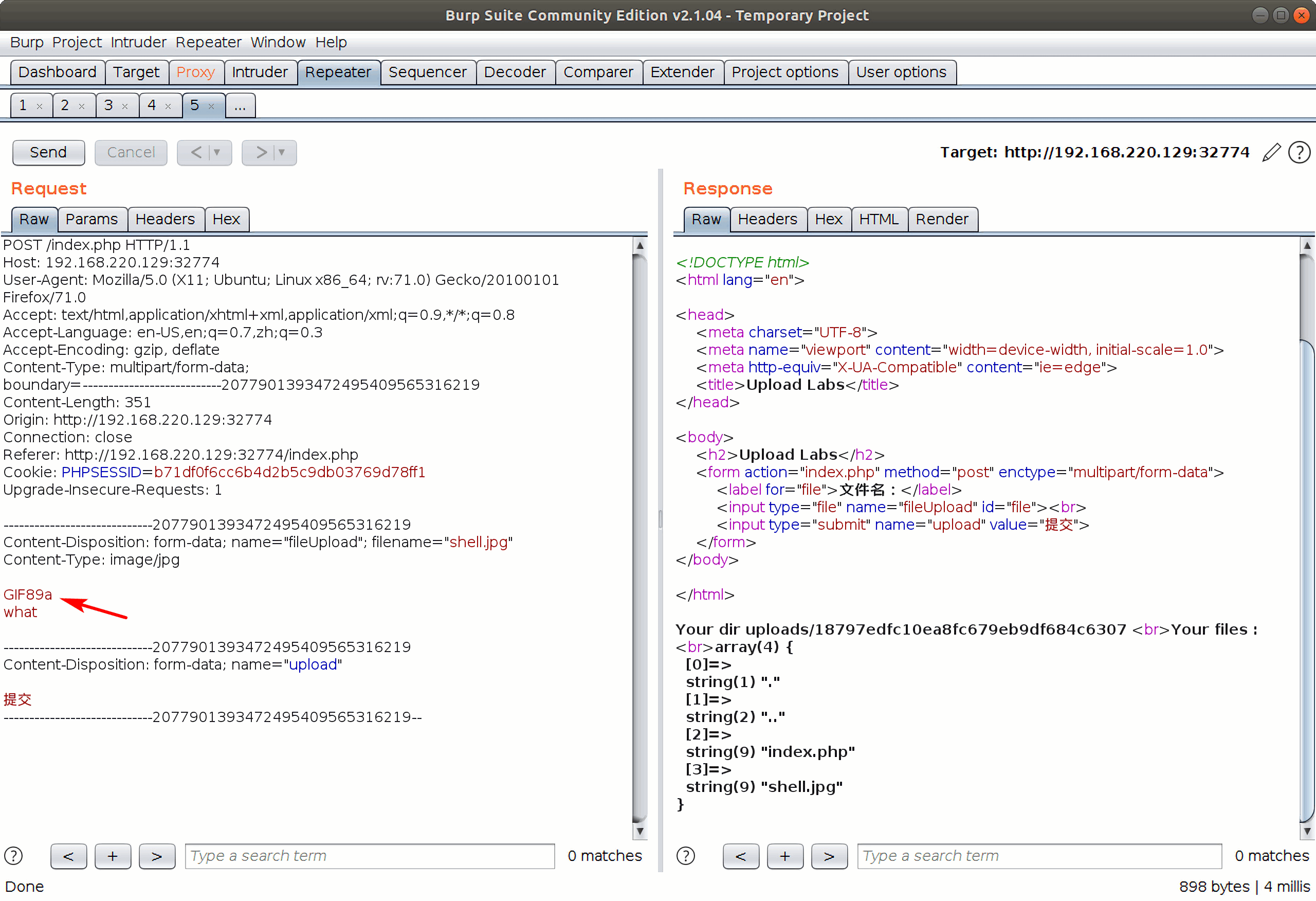Select Repeater request tab 3
This screenshot has width=1316, height=901.
click(x=108, y=105)
